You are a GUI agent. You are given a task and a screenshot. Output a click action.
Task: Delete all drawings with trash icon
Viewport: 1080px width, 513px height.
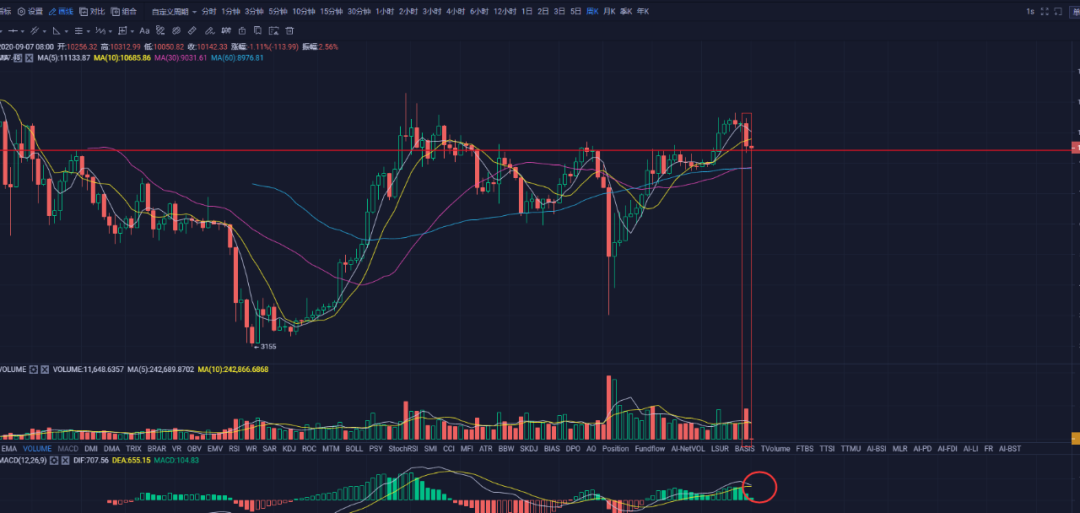click(289, 31)
